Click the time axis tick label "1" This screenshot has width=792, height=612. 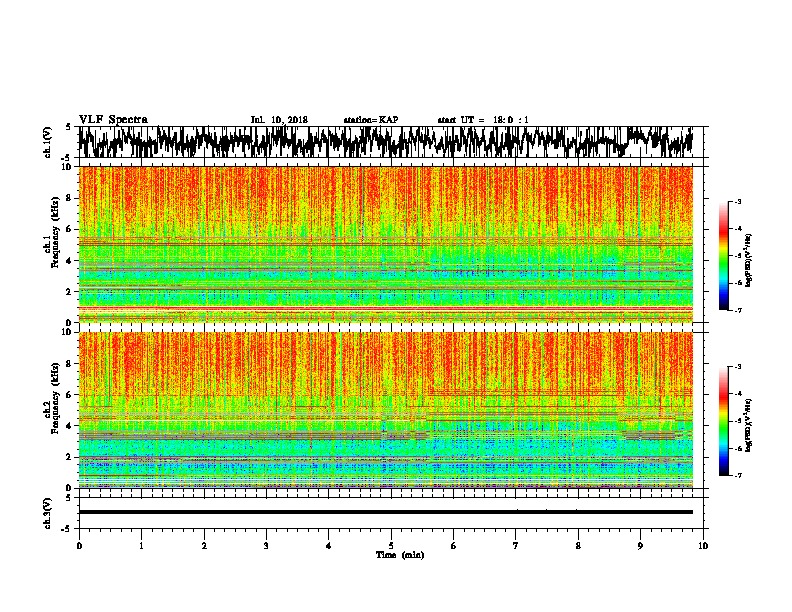pyautogui.click(x=141, y=546)
